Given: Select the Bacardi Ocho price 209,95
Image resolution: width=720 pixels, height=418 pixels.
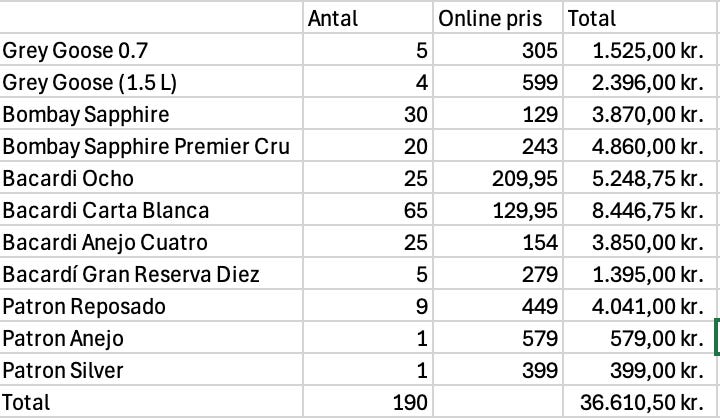Looking at the screenshot, I should 498,178.
